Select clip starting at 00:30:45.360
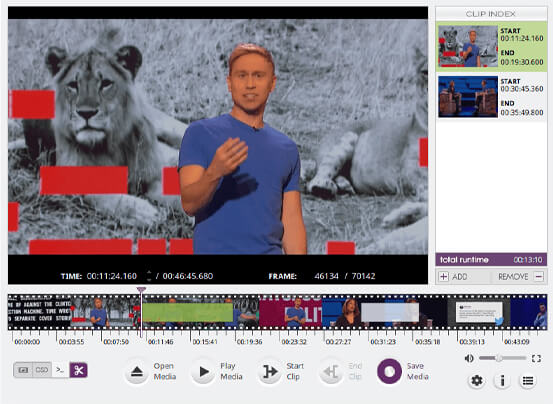 point(491,97)
